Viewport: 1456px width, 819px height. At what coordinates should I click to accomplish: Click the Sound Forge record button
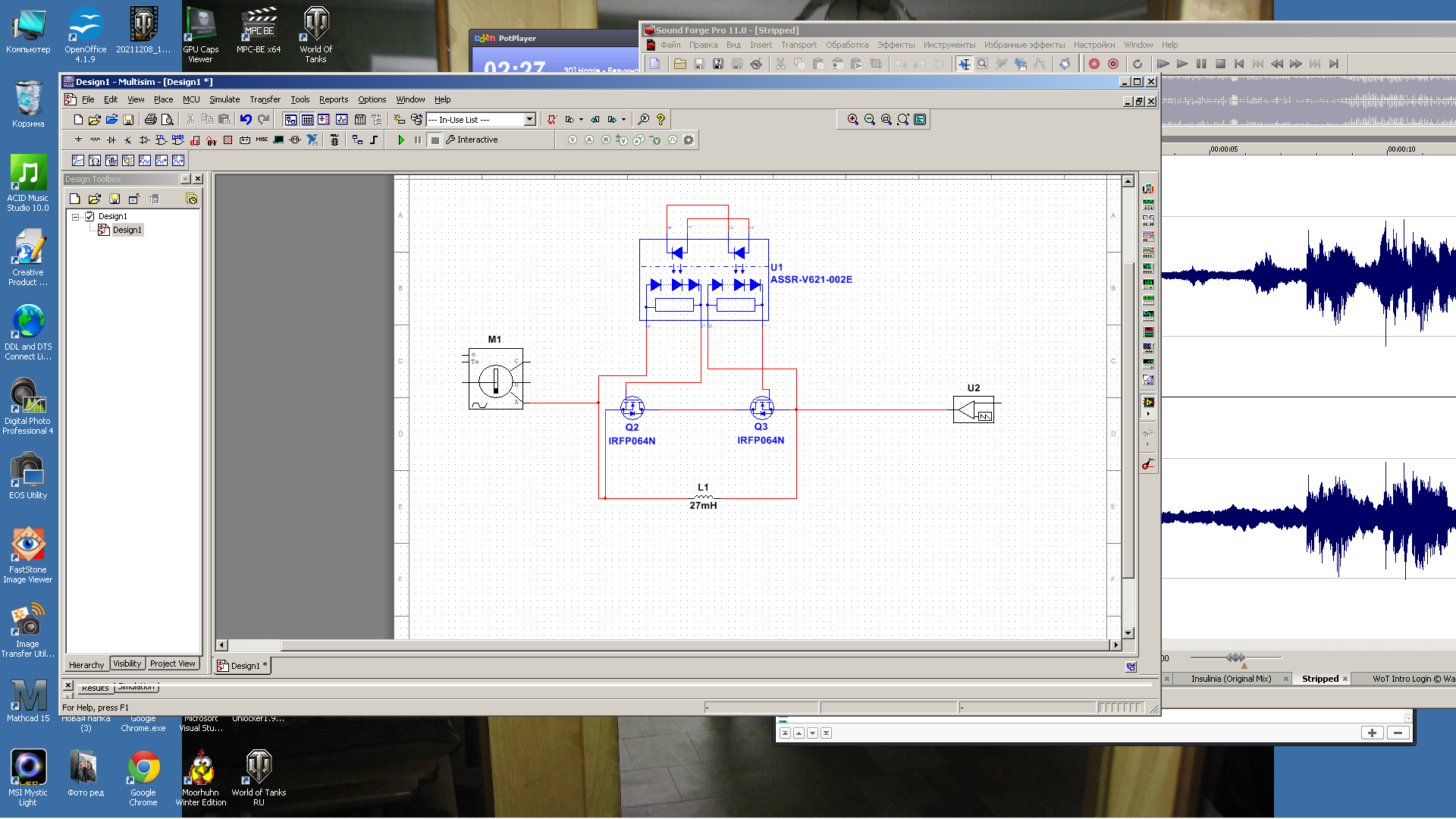[1094, 64]
